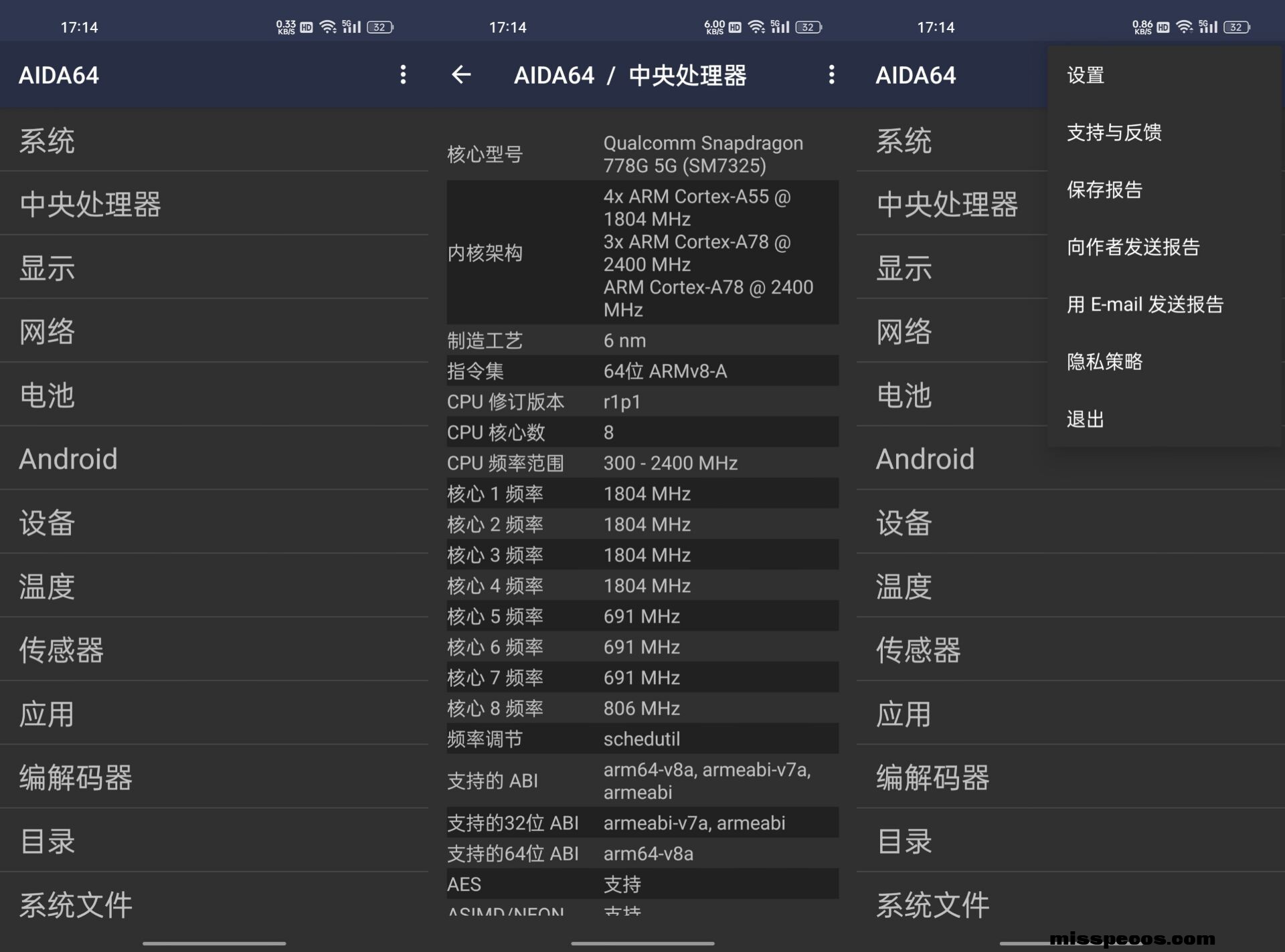Image resolution: width=1285 pixels, height=952 pixels.
Task: Open 电池 category in the left screen
Action: click(214, 395)
